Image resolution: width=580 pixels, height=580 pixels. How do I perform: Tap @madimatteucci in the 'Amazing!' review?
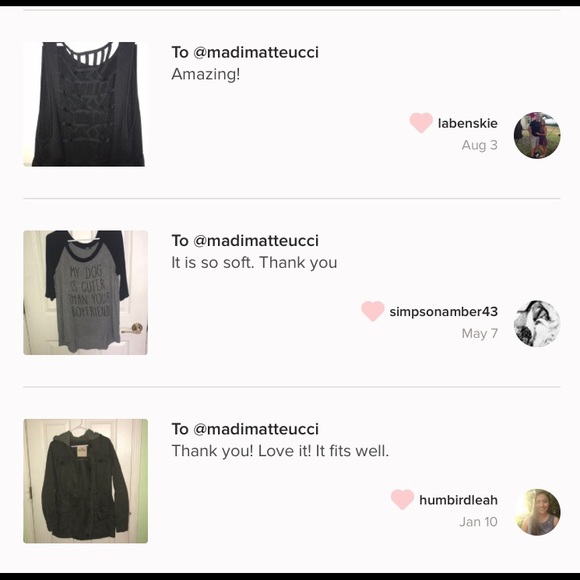(256, 52)
